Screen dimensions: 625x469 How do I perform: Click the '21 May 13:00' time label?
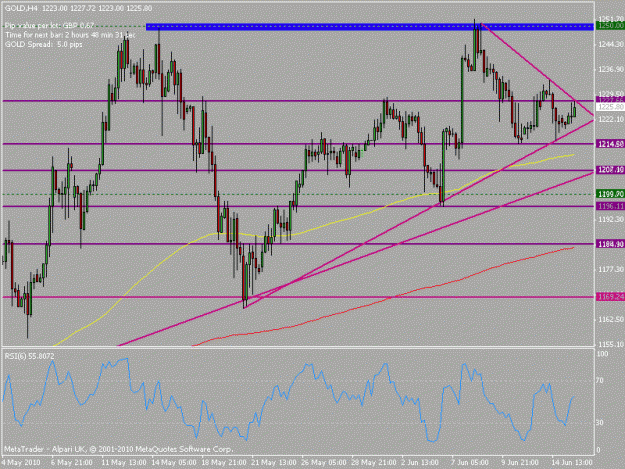point(273,463)
